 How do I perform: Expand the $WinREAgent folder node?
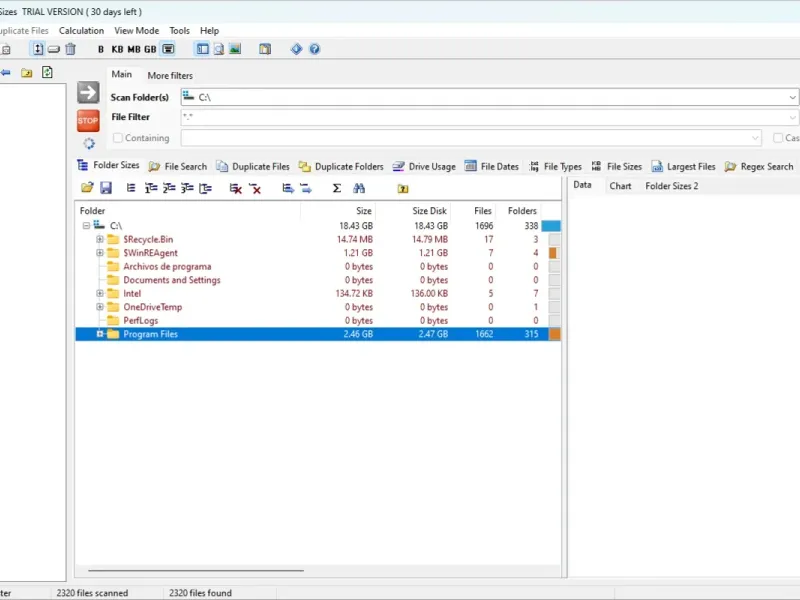pyautogui.click(x=100, y=253)
